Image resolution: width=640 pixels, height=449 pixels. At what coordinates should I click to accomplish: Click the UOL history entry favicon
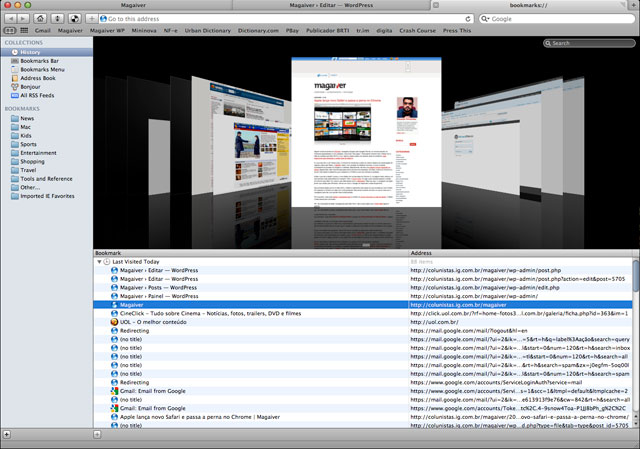(114, 322)
